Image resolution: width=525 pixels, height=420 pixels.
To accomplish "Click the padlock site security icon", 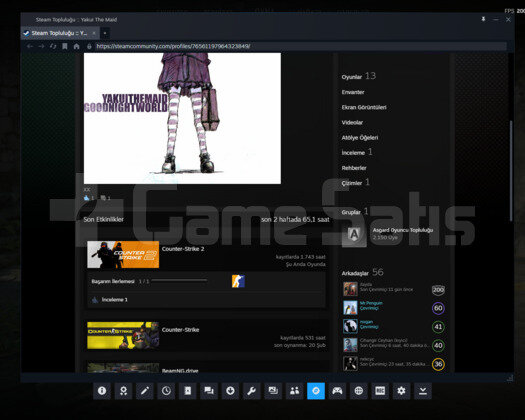I will pos(89,46).
